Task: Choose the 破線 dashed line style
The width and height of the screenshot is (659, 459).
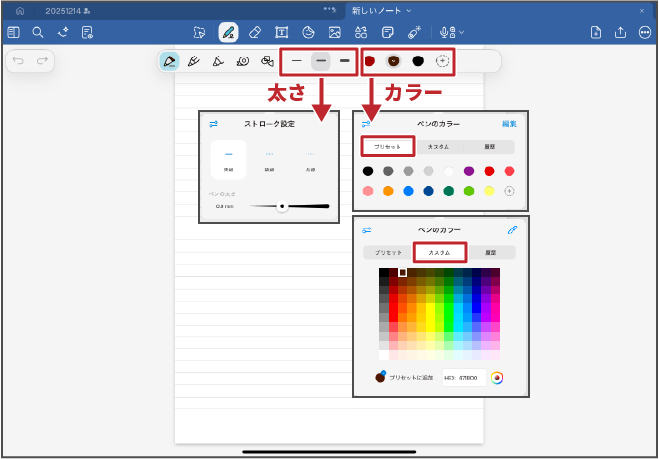Action: click(269, 160)
